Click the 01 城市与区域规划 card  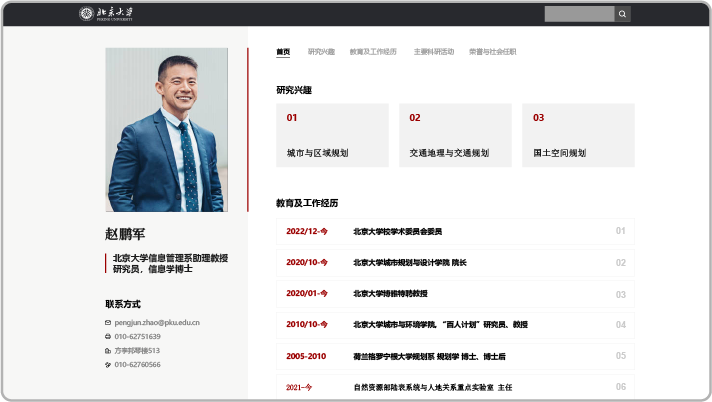(332, 135)
